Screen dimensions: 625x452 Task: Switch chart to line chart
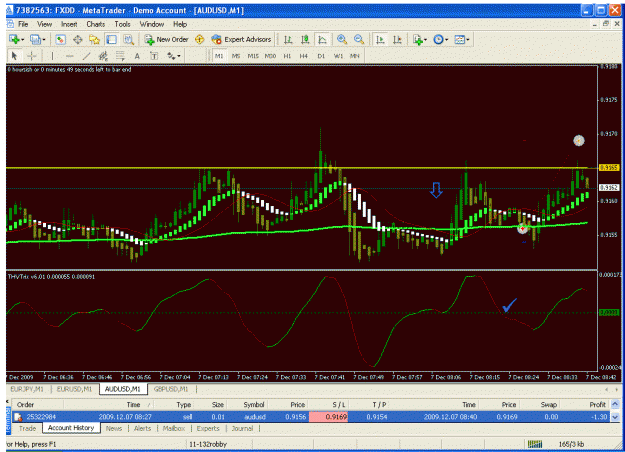click(x=322, y=39)
